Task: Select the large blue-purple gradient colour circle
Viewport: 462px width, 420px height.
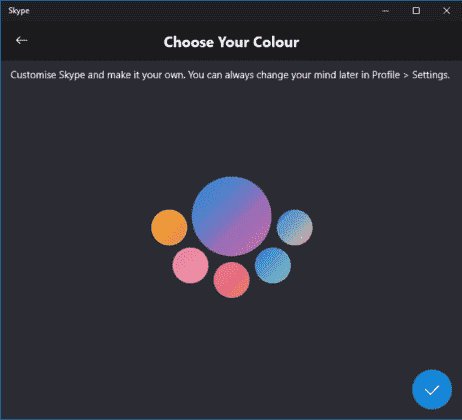Action: point(232,216)
